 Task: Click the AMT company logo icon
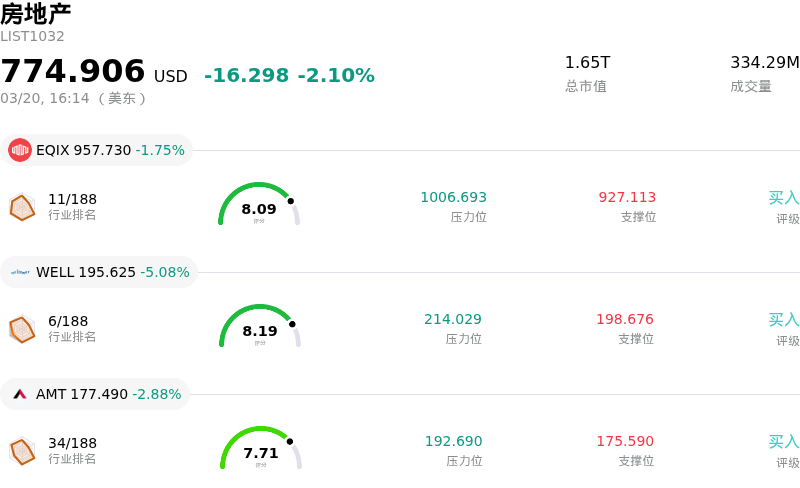[20, 394]
